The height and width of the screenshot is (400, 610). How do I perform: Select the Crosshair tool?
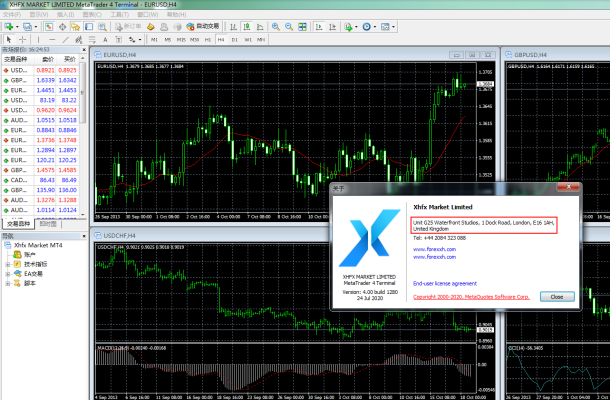(x=23, y=39)
